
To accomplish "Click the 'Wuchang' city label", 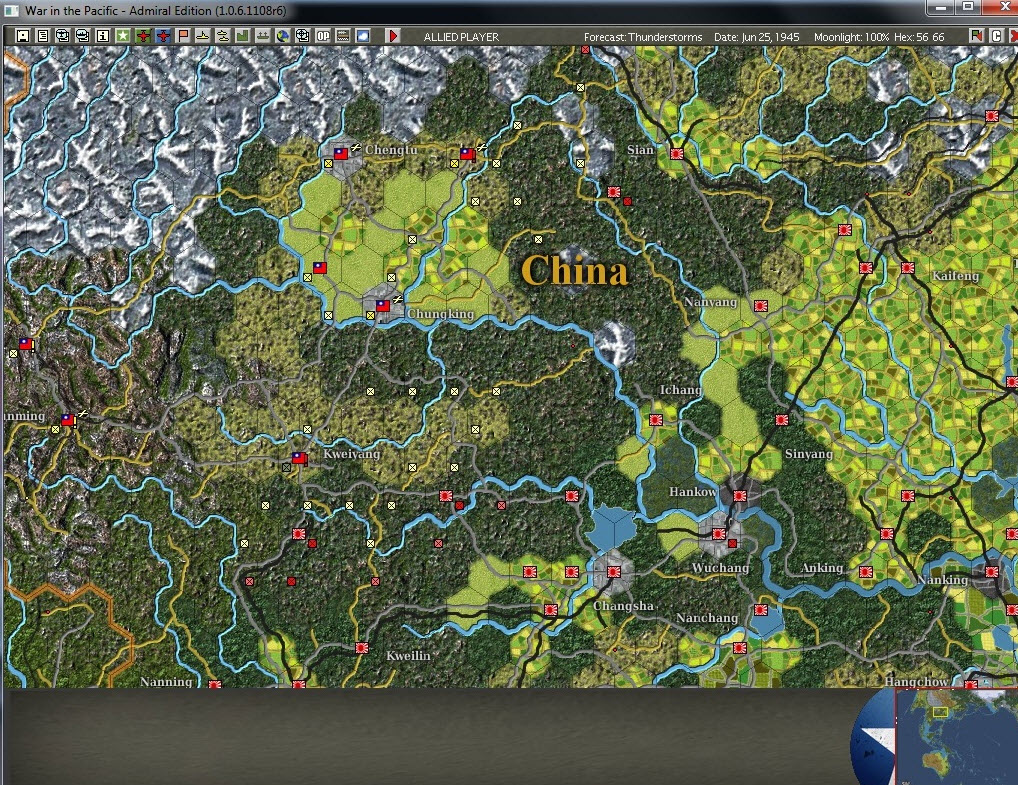I will pos(720,568).
